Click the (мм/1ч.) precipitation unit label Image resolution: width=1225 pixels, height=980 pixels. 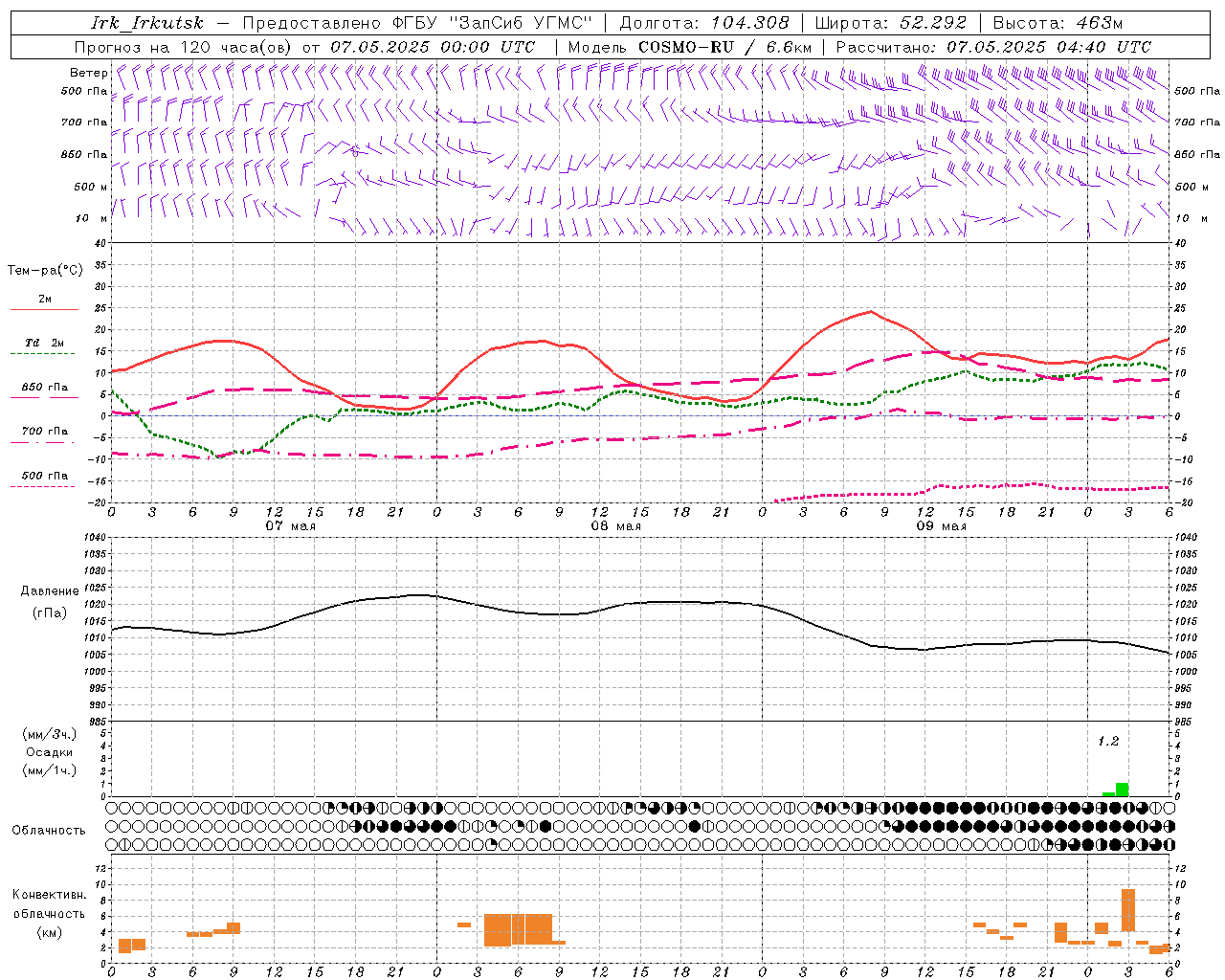tap(50, 770)
